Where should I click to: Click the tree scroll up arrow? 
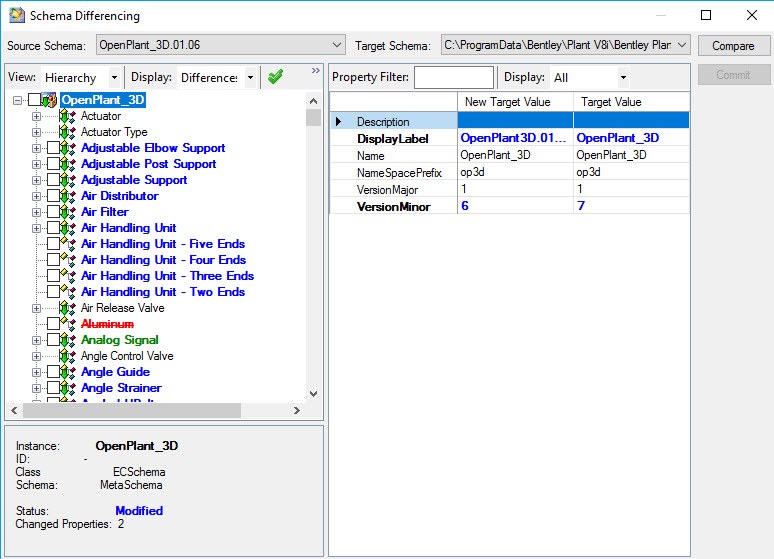(x=313, y=101)
